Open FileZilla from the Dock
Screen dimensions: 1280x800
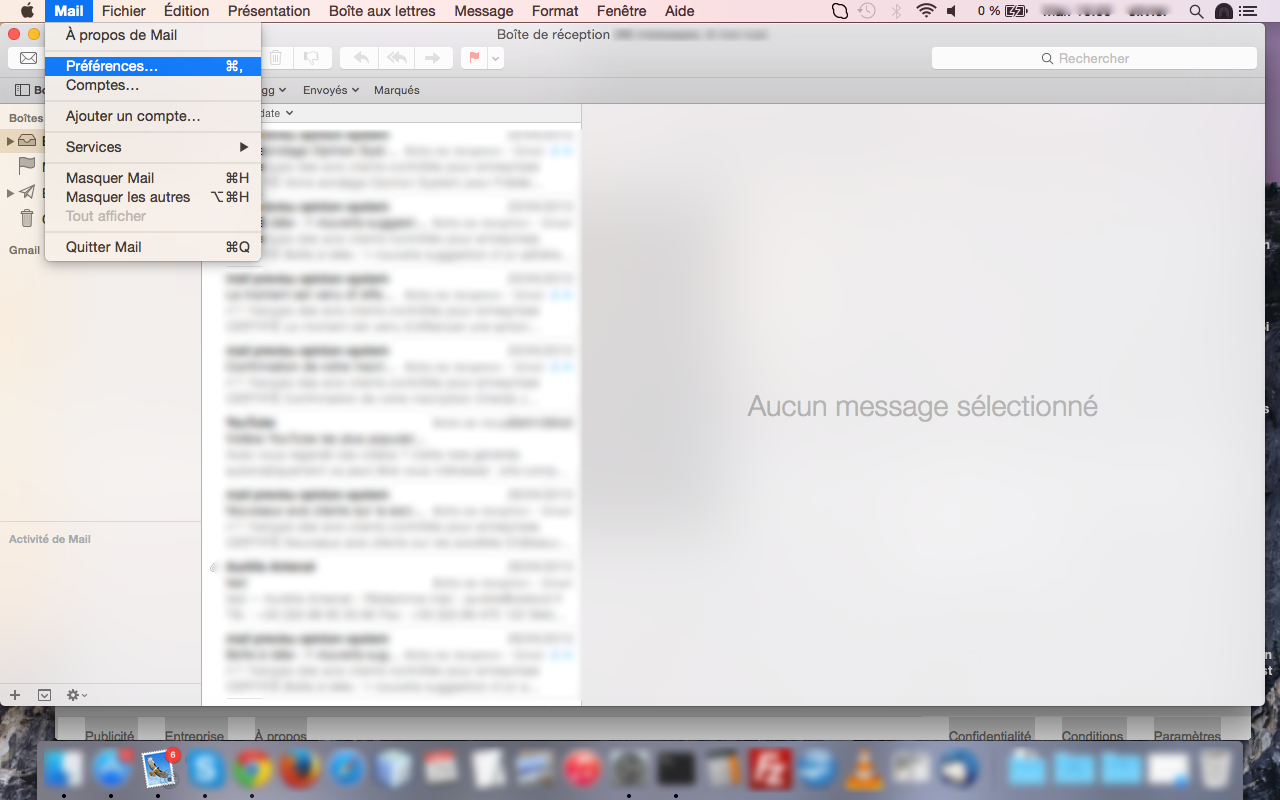pyautogui.click(x=772, y=769)
